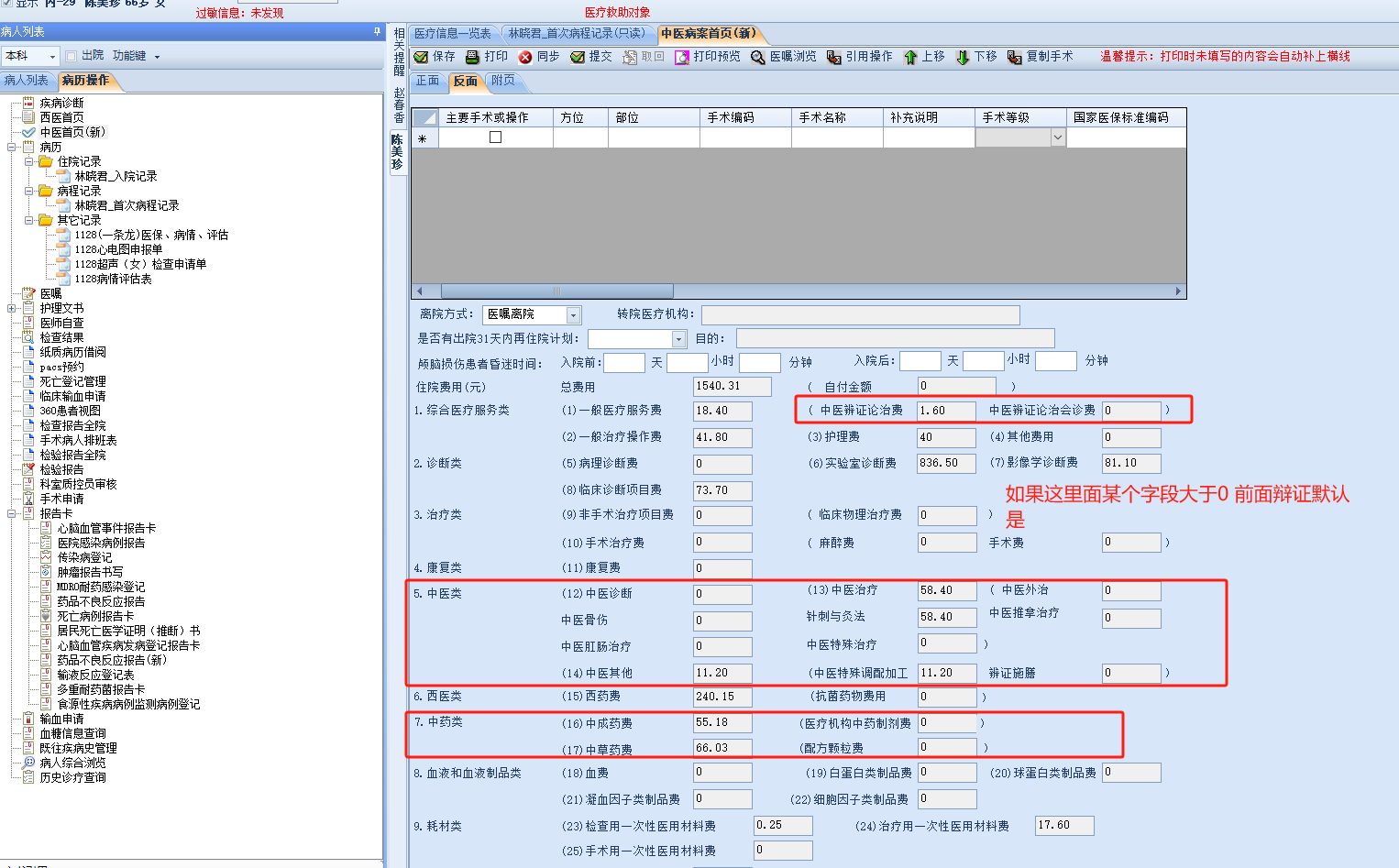Viewport: 1399px width, 868px height.
Task: Click the 手术编码 column header
Action: [x=745, y=117]
